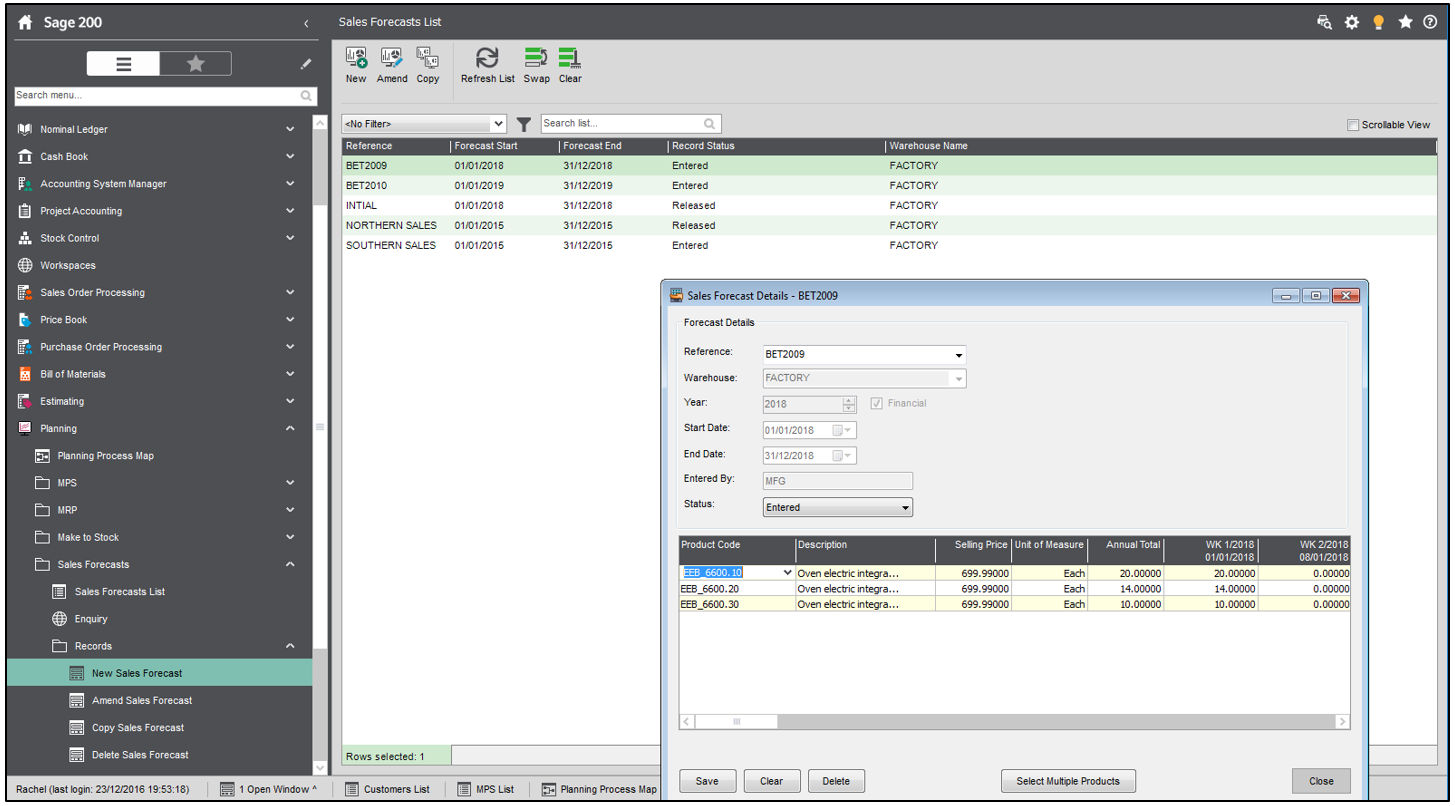Click the Delete button
This screenshot has height=806, width=1455.
836,781
